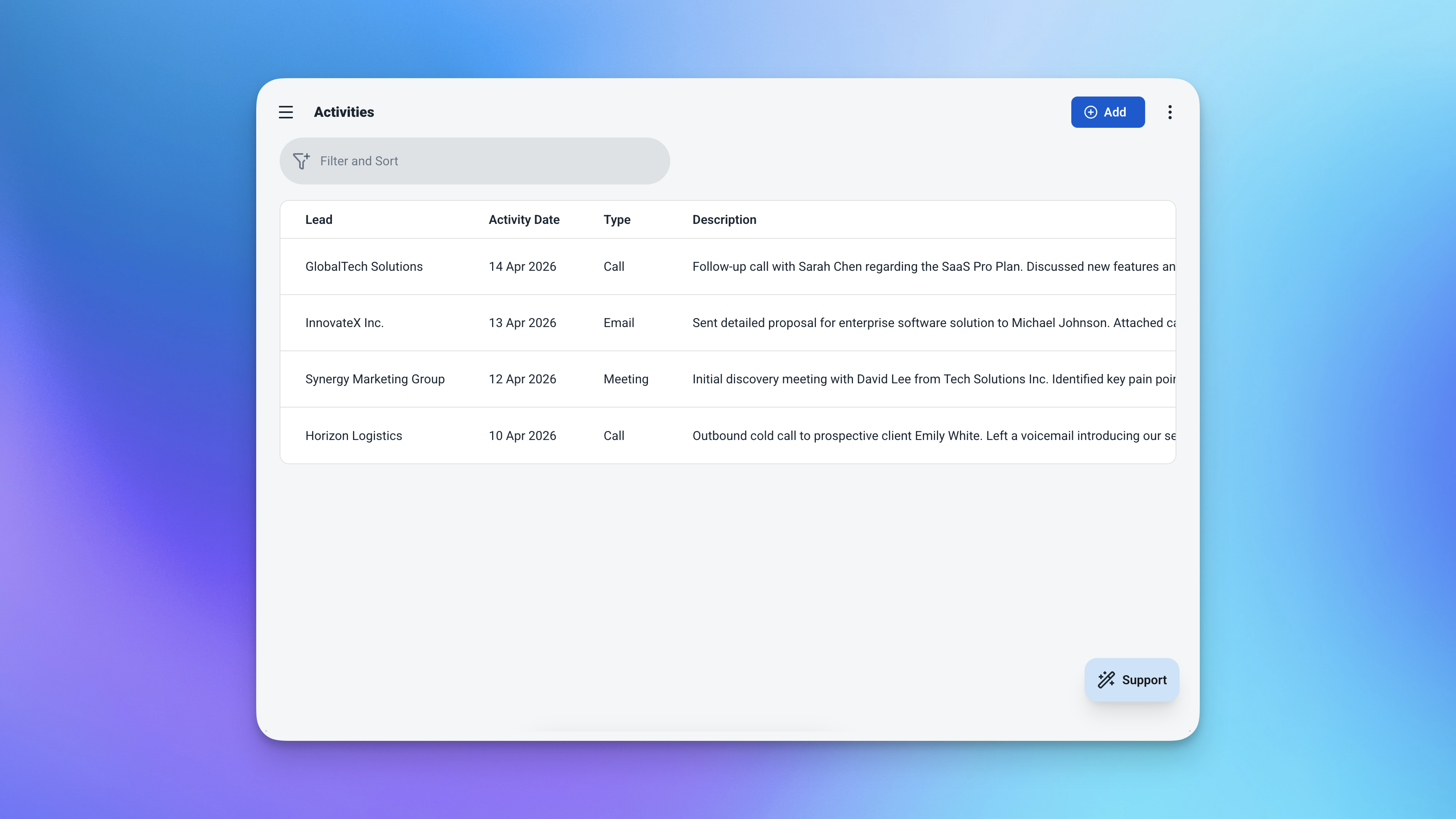Click the Description column header
The image size is (1456, 819).
coord(723,220)
